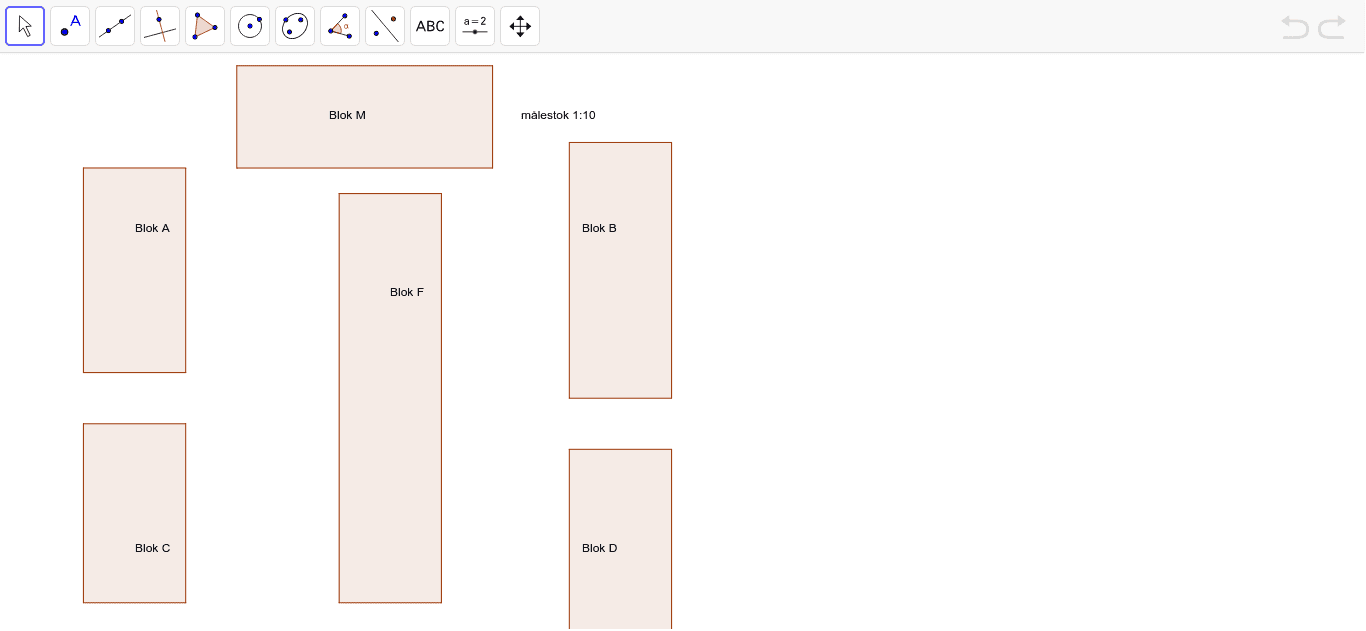1366x631 pixels.
Task: Choose the Slider a=2 tool
Action: [475, 26]
